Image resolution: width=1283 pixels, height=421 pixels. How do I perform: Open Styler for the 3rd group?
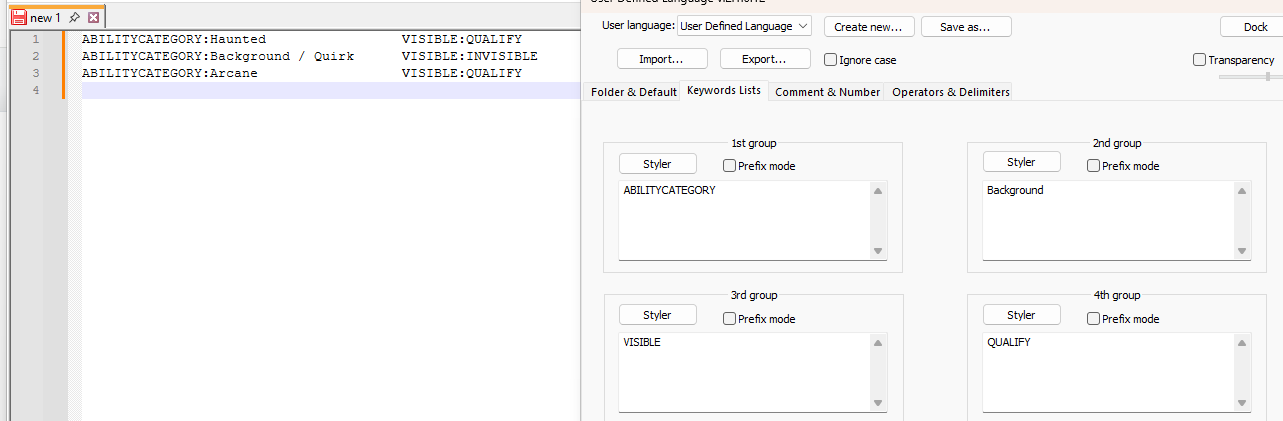pyautogui.click(x=657, y=315)
